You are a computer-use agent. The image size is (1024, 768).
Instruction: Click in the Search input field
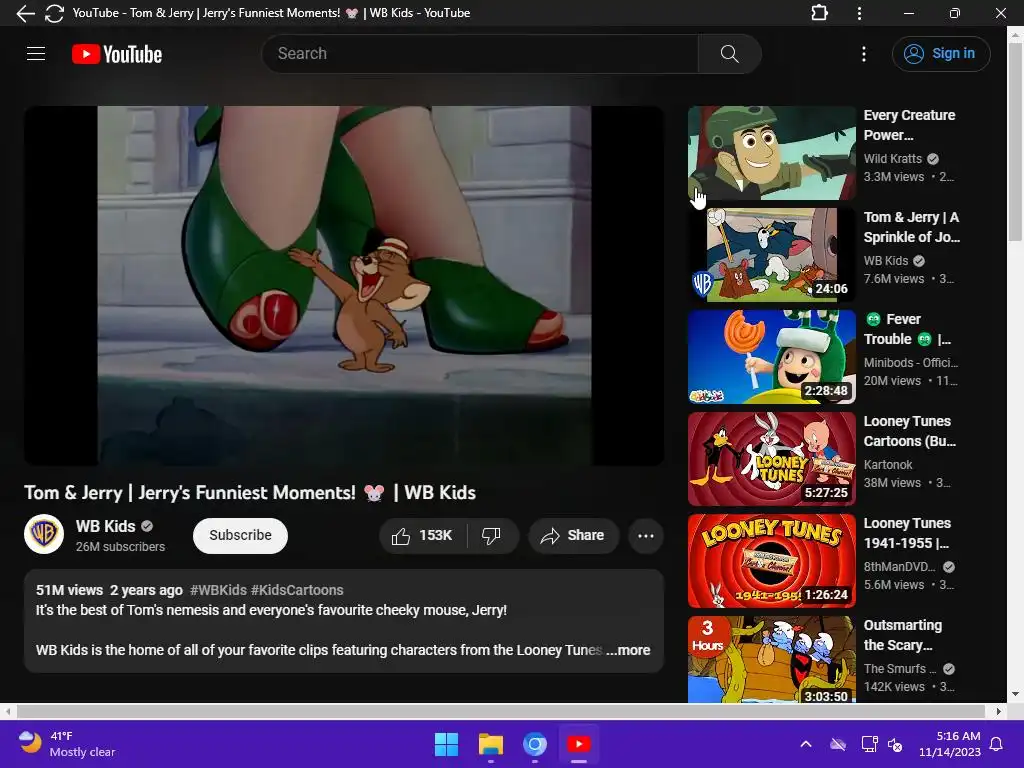[x=480, y=54]
